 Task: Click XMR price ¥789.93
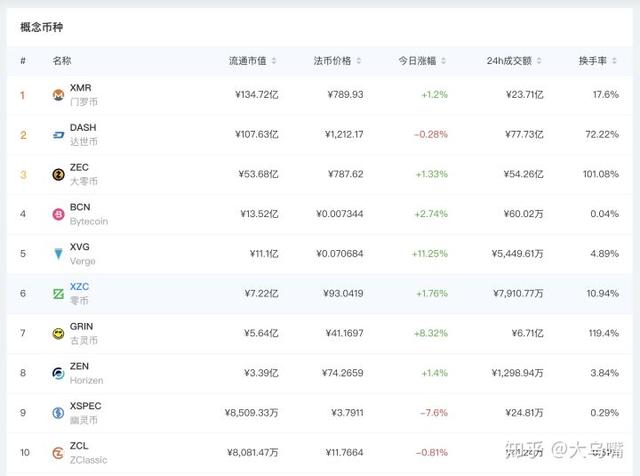[x=345, y=95]
